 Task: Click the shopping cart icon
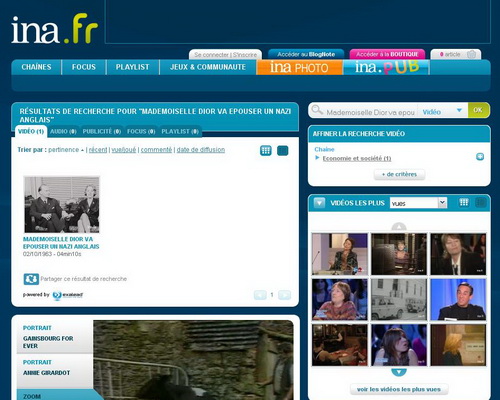(471, 54)
